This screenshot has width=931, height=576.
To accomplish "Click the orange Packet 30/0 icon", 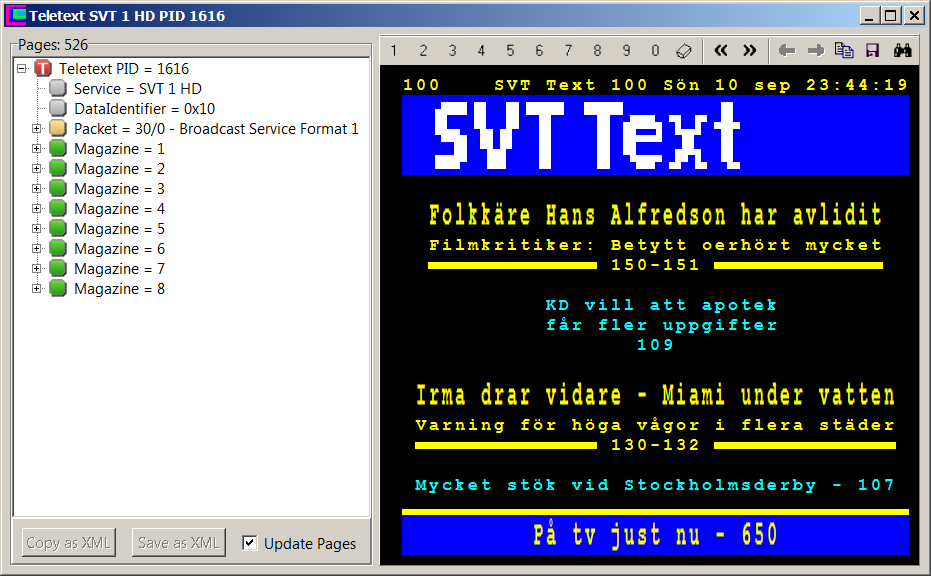I will (58, 128).
